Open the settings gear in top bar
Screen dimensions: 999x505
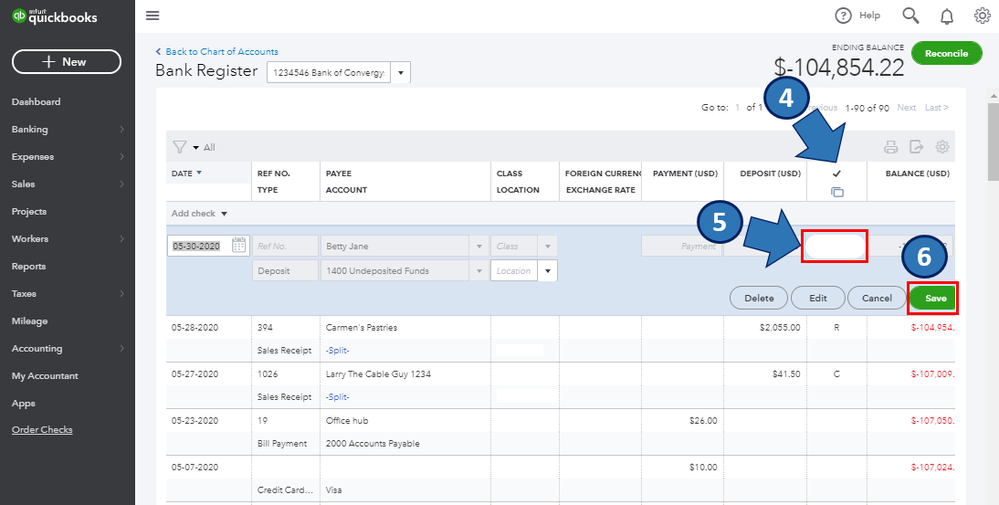coord(982,15)
